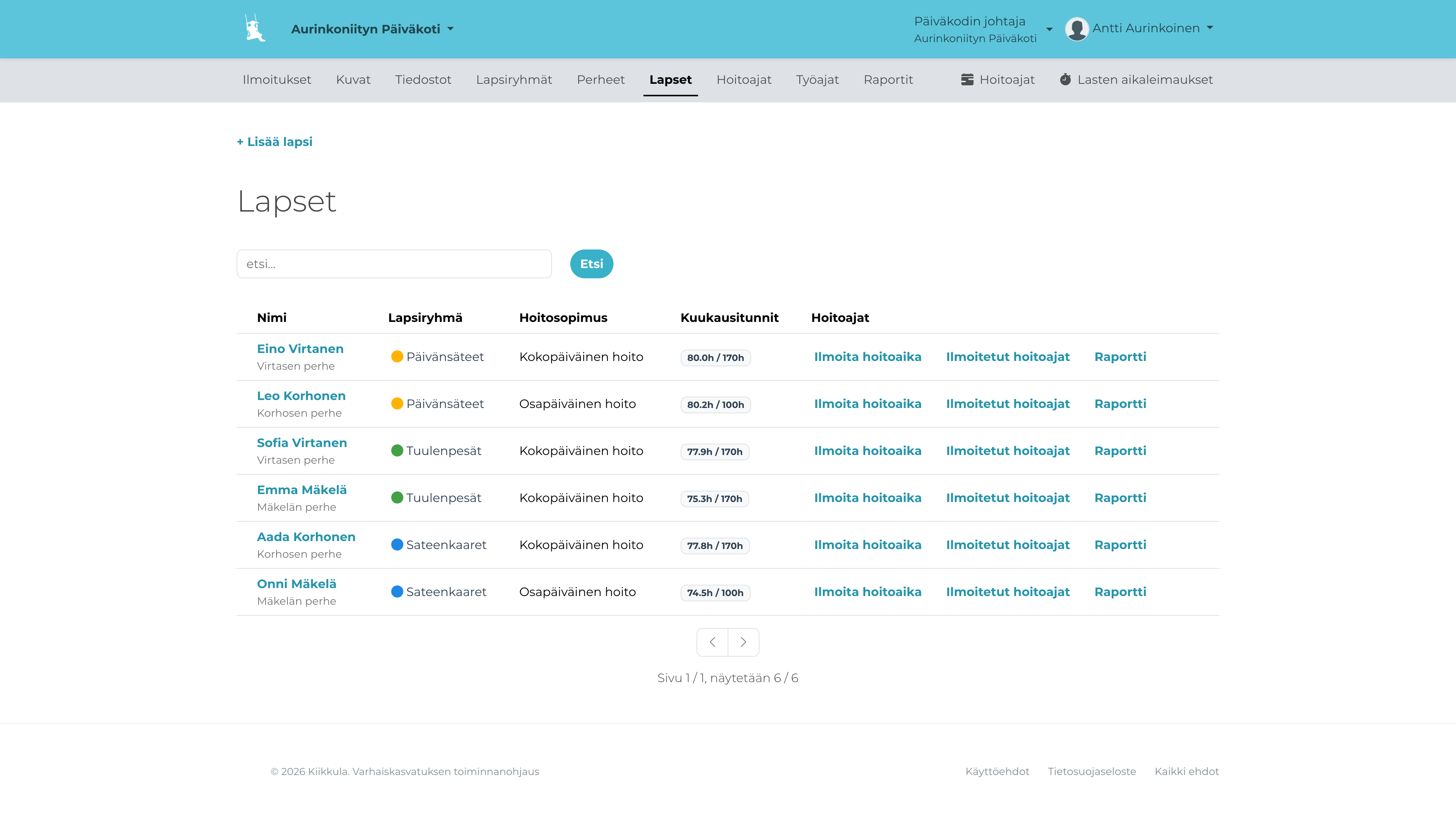Image resolution: width=1456 pixels, height=819 pixels.
Task: Click the + Lisää lapsi link
Action: coord(275,142)
